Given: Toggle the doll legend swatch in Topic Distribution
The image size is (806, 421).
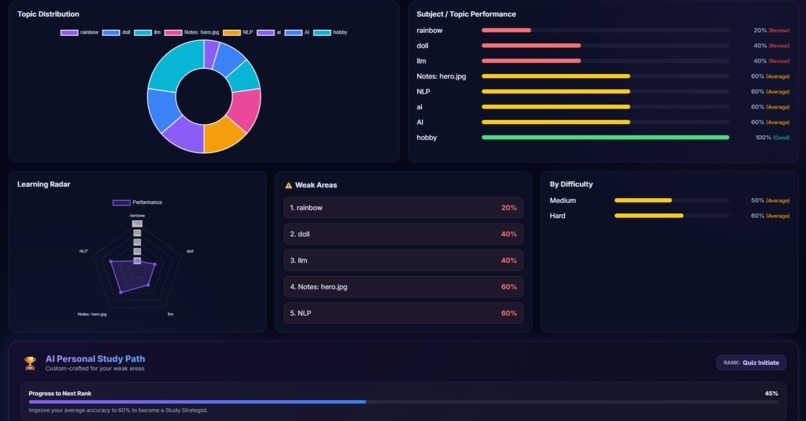Looking at the screenshot, I should pyautogui.click(x=111, y=32).
